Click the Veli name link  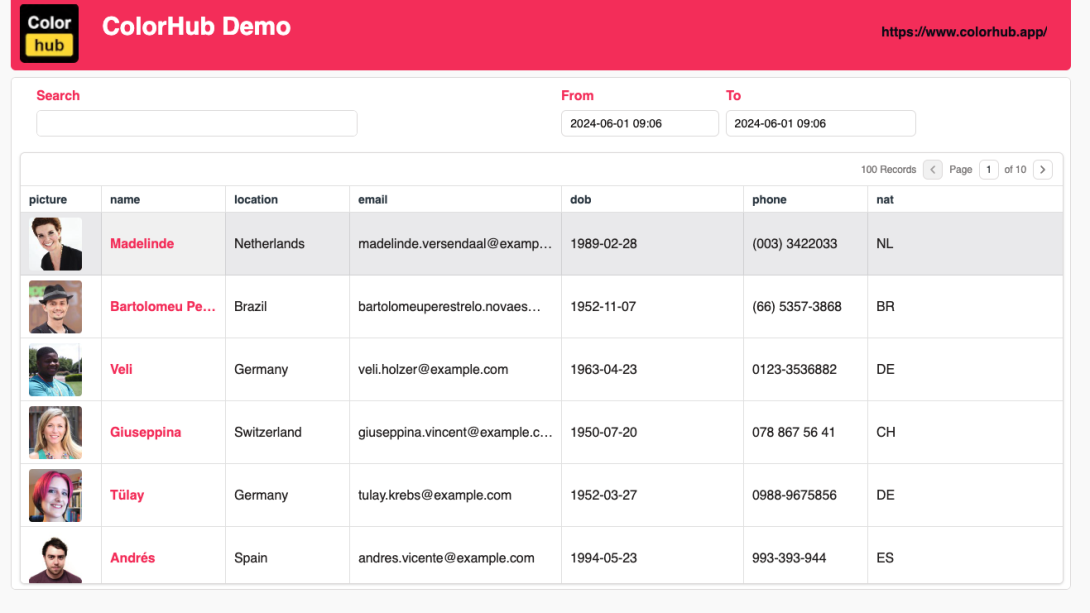point(121,369)
